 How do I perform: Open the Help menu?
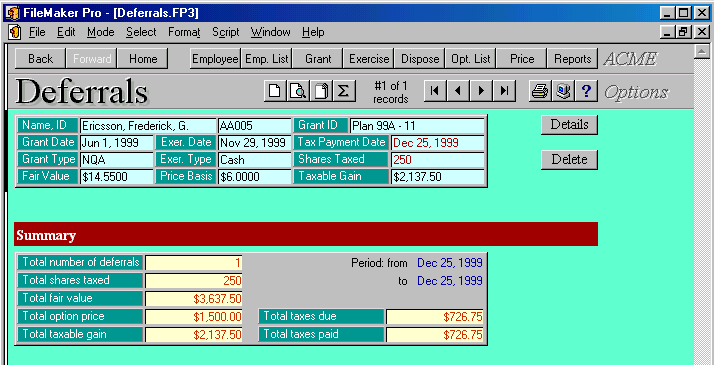coord(313,32)
